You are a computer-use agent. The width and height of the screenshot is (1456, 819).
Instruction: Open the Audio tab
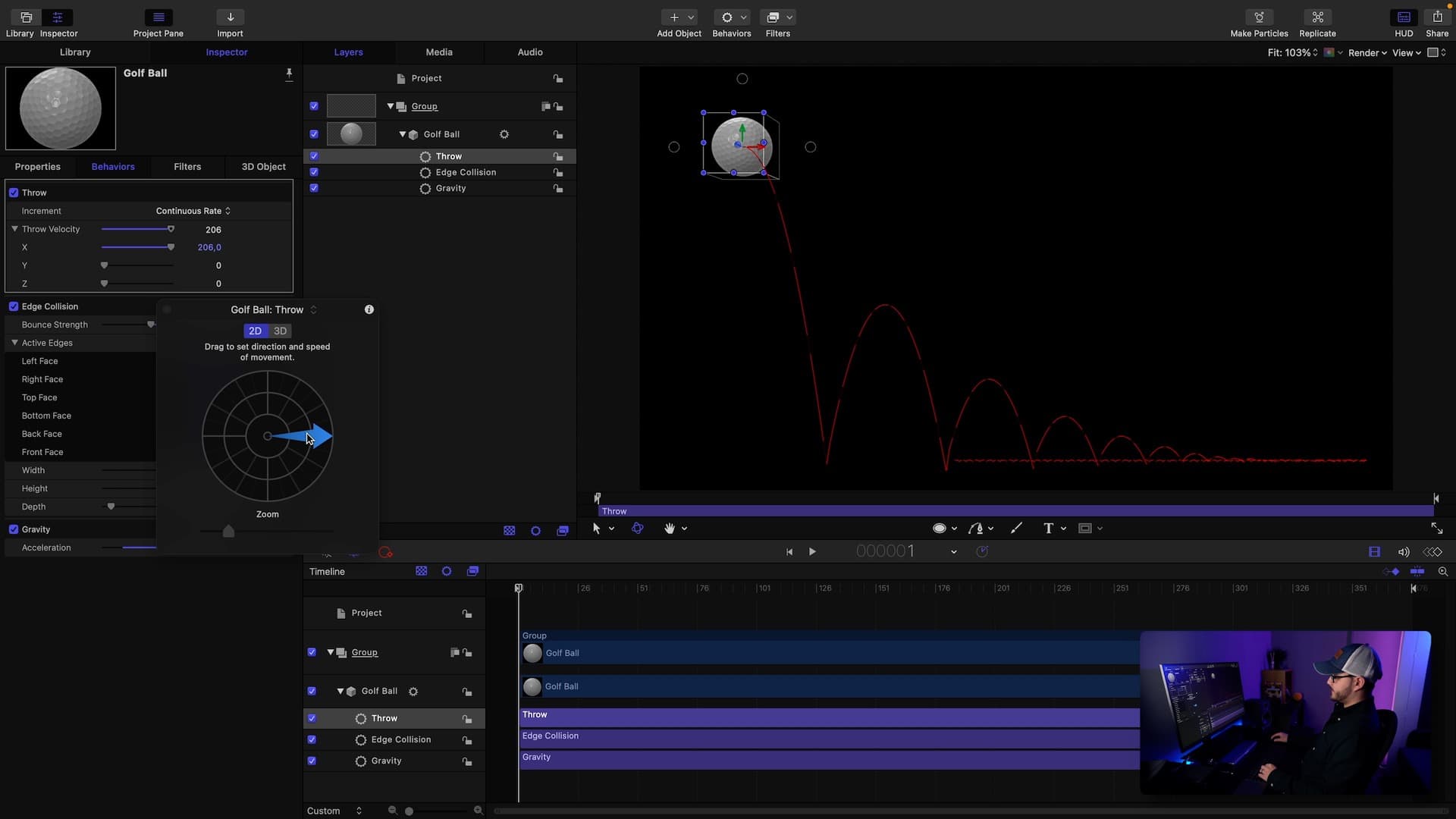[x=529, y=52]
